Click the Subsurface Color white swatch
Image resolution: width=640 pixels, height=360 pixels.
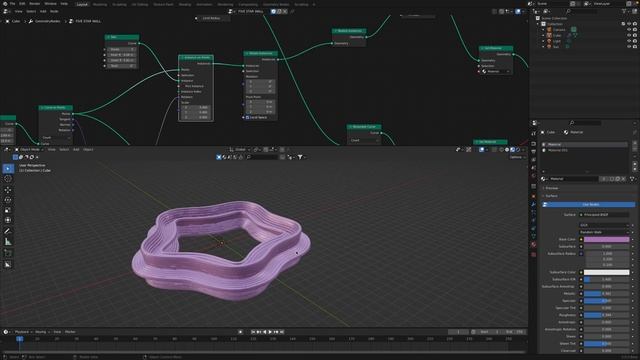coord(607,272)
